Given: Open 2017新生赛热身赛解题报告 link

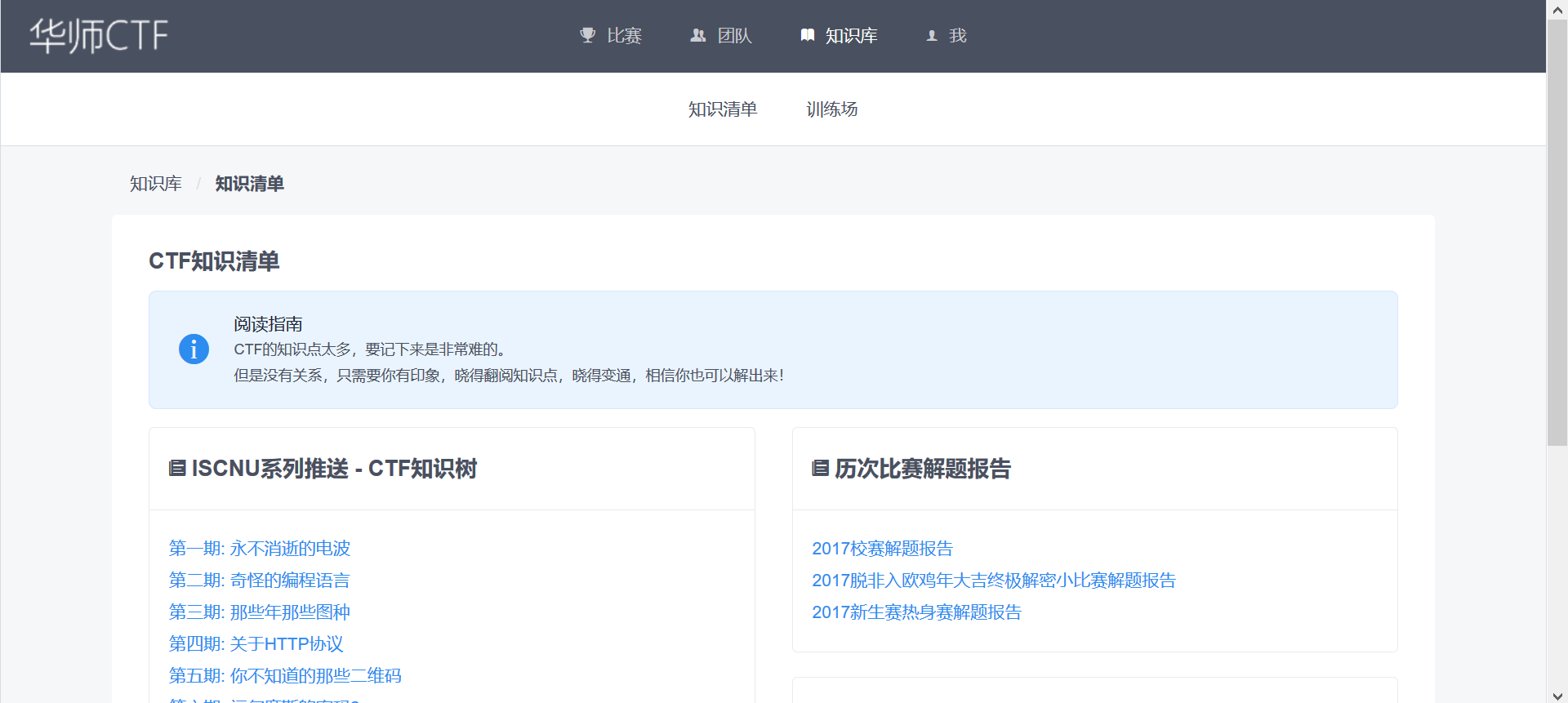Looking at the screenshot, I should 916,612.
